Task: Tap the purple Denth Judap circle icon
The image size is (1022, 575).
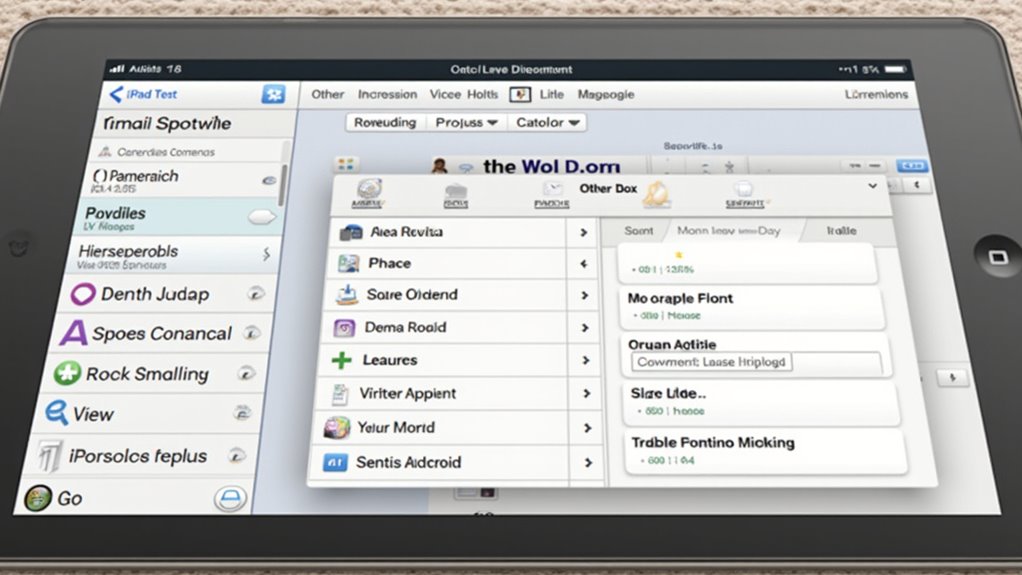Action: pyautogui.click(x=84, y=294)
